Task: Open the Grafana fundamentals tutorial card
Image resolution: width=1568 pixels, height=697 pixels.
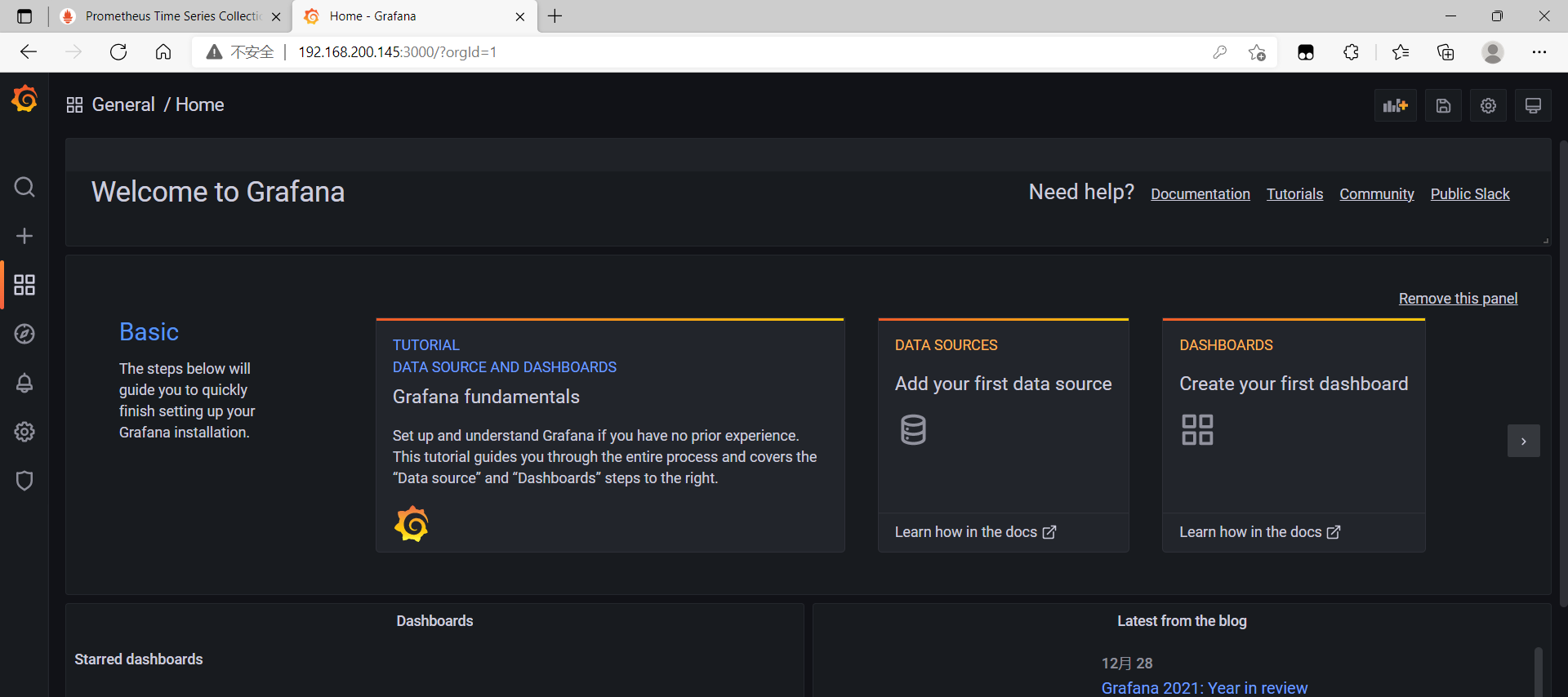Action: click(610, 436)
